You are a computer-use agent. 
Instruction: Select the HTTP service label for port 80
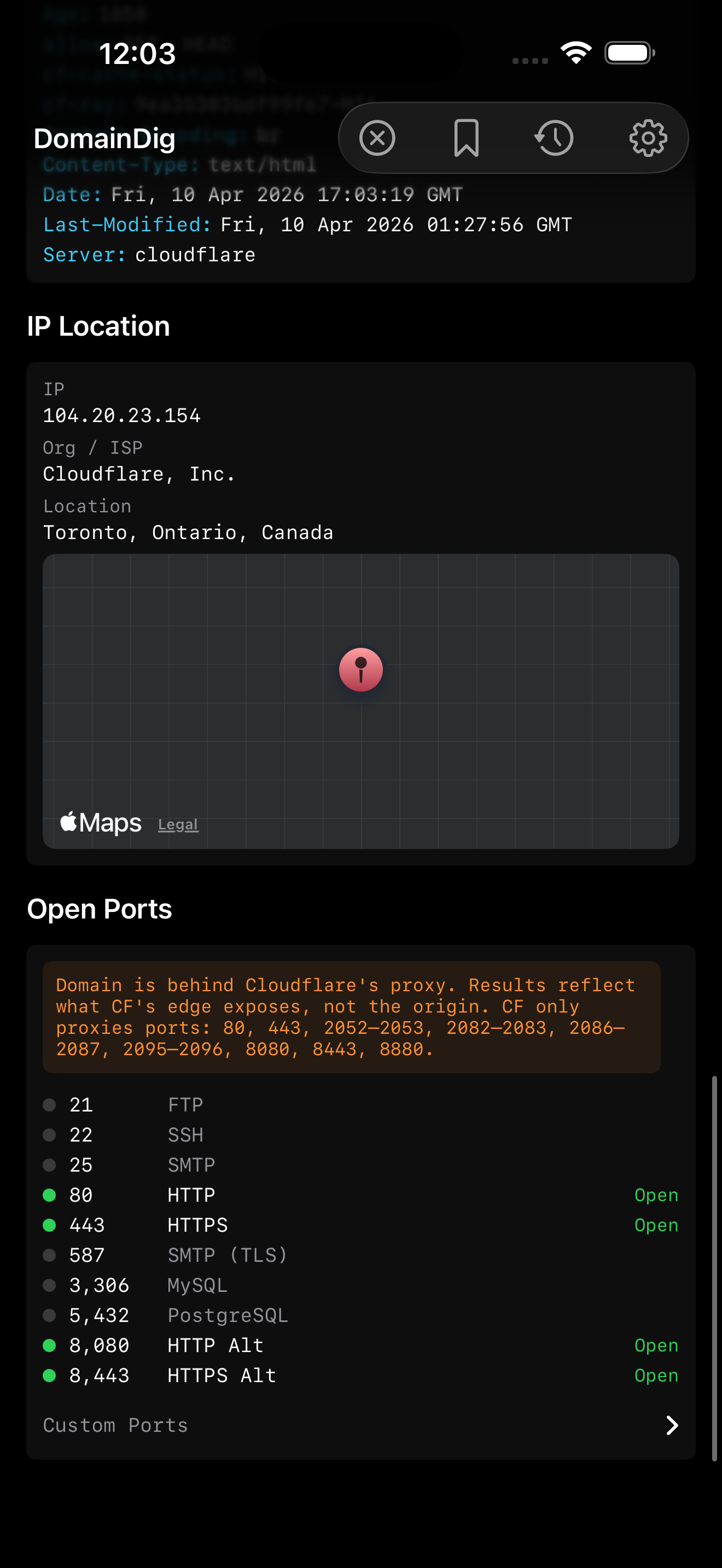(x=192, y=1195)
